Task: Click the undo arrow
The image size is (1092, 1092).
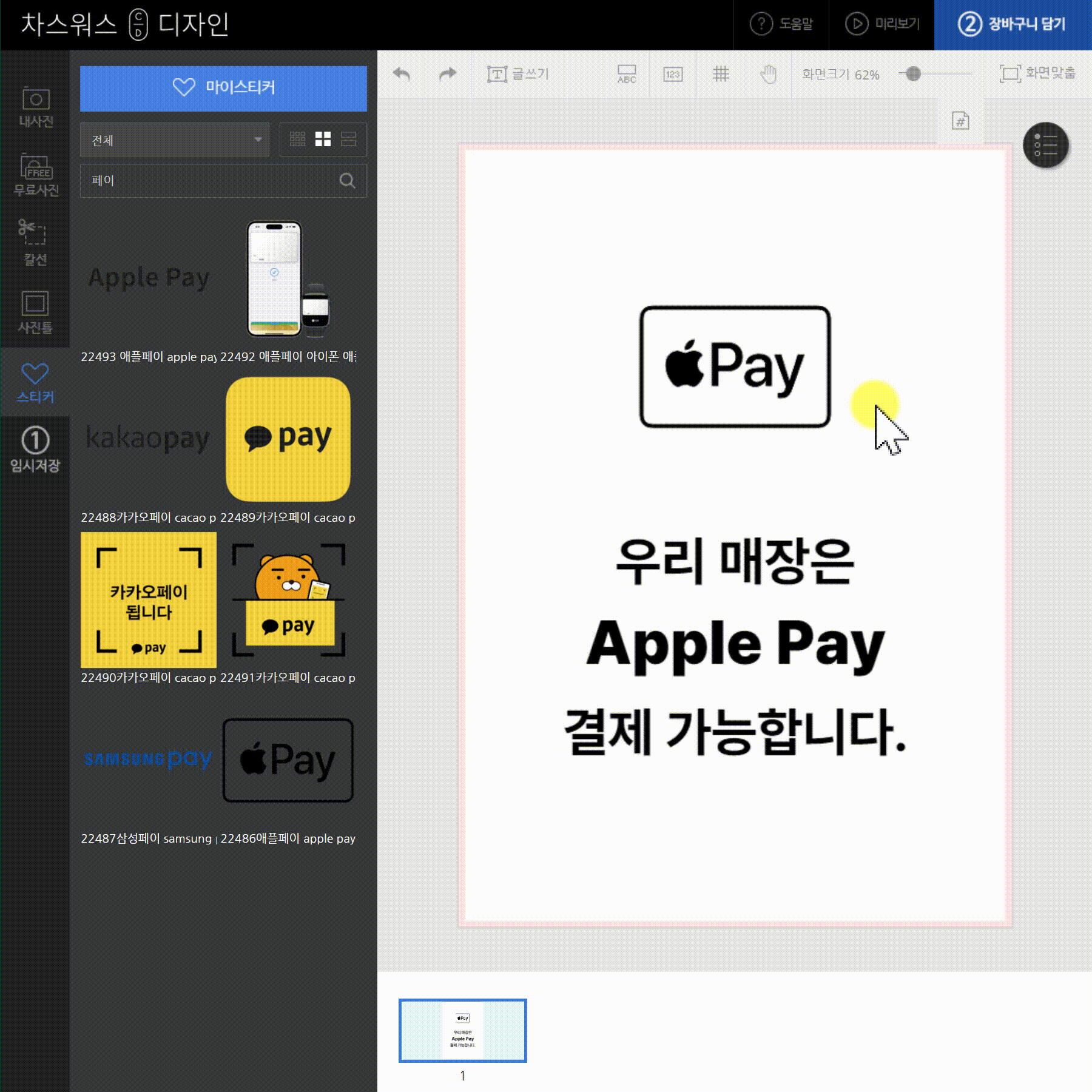Action: [x=401, y=74]
